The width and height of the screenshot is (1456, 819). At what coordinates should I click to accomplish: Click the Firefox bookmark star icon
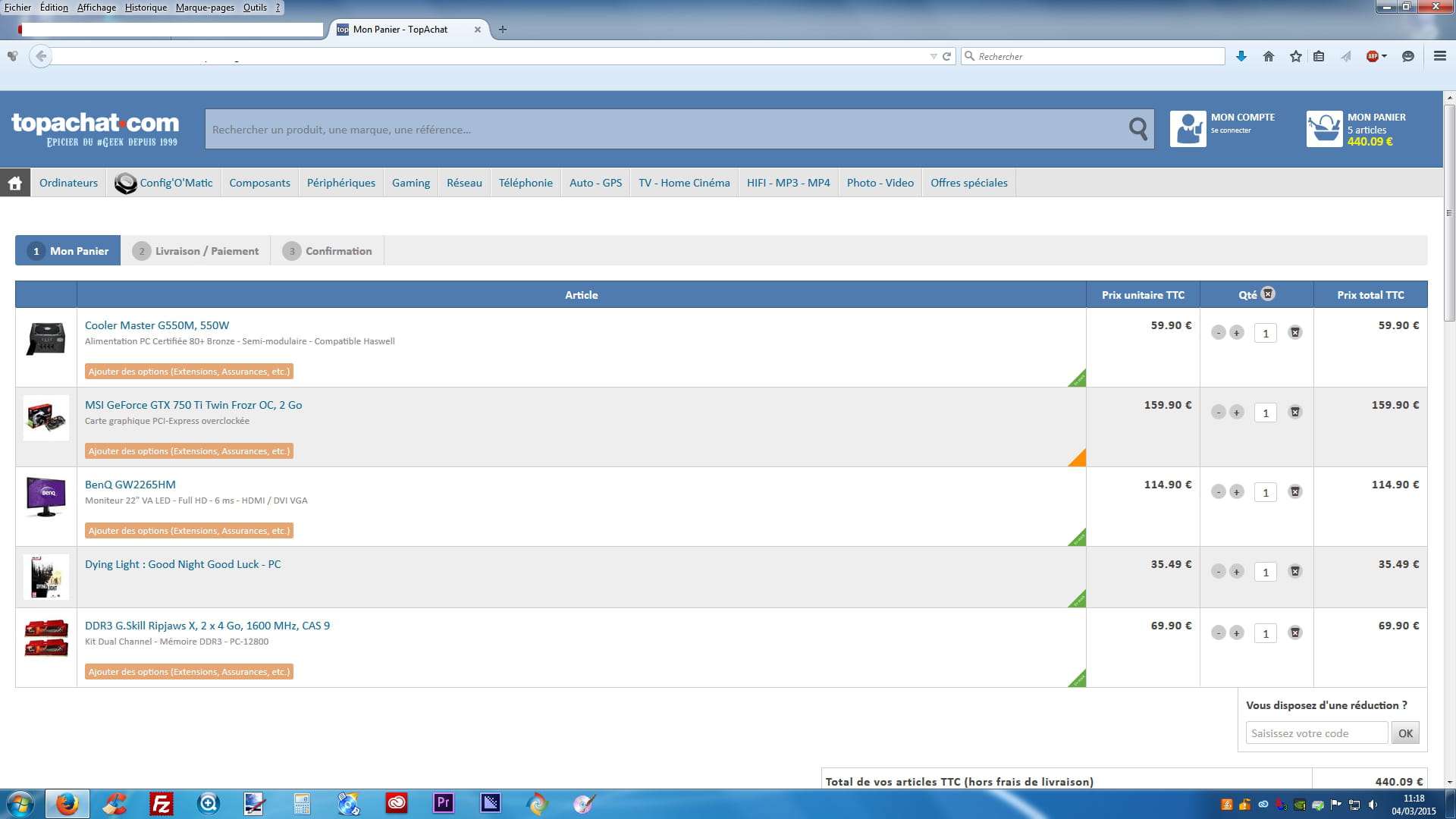[1295, 56]
